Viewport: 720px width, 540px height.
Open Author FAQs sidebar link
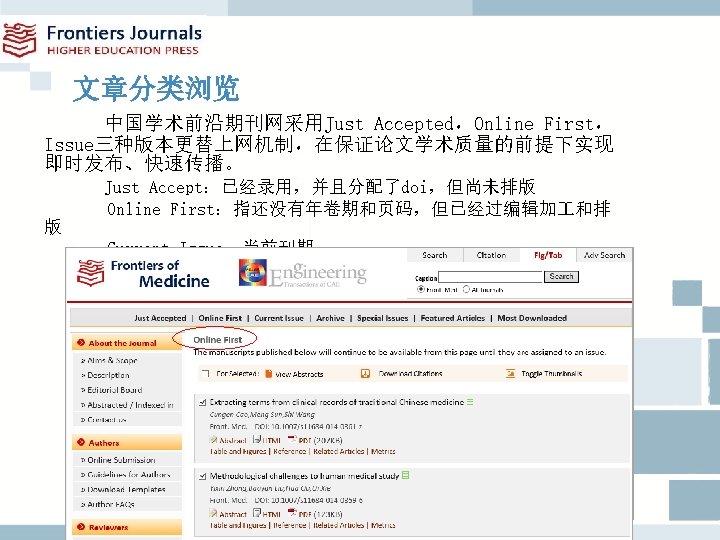coord(111,504)
